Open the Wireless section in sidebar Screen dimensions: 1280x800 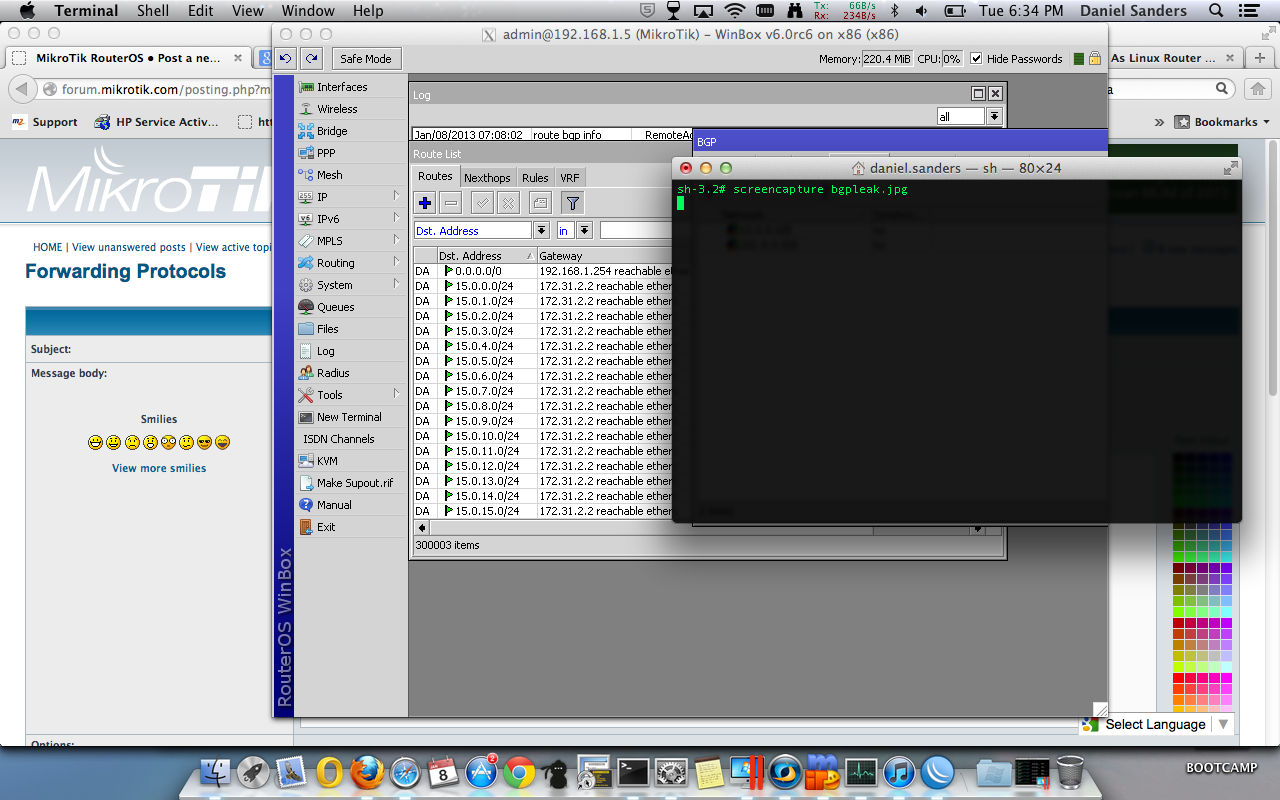coord(337,109)
